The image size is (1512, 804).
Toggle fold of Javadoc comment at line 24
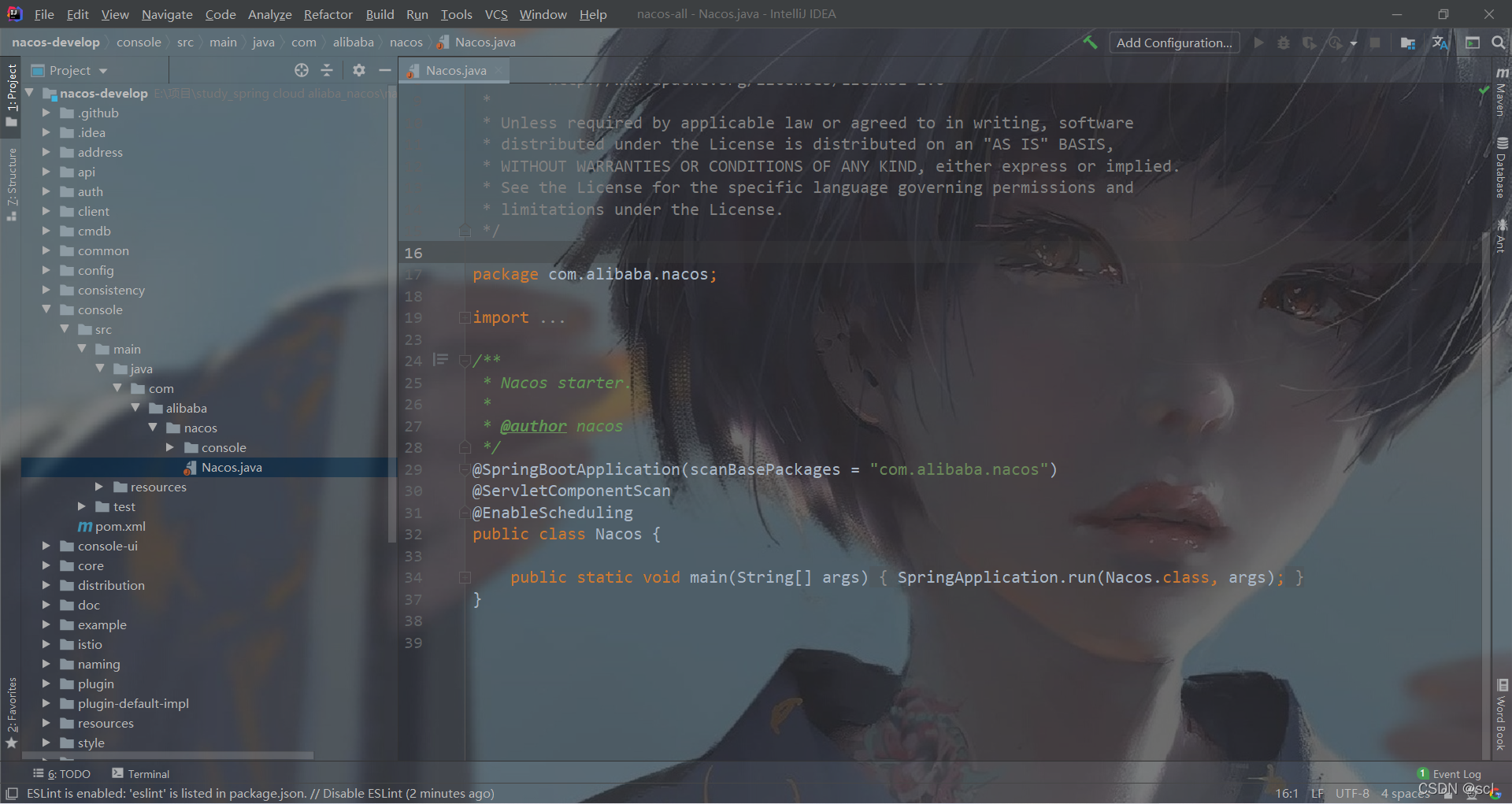tap(465, 361)
